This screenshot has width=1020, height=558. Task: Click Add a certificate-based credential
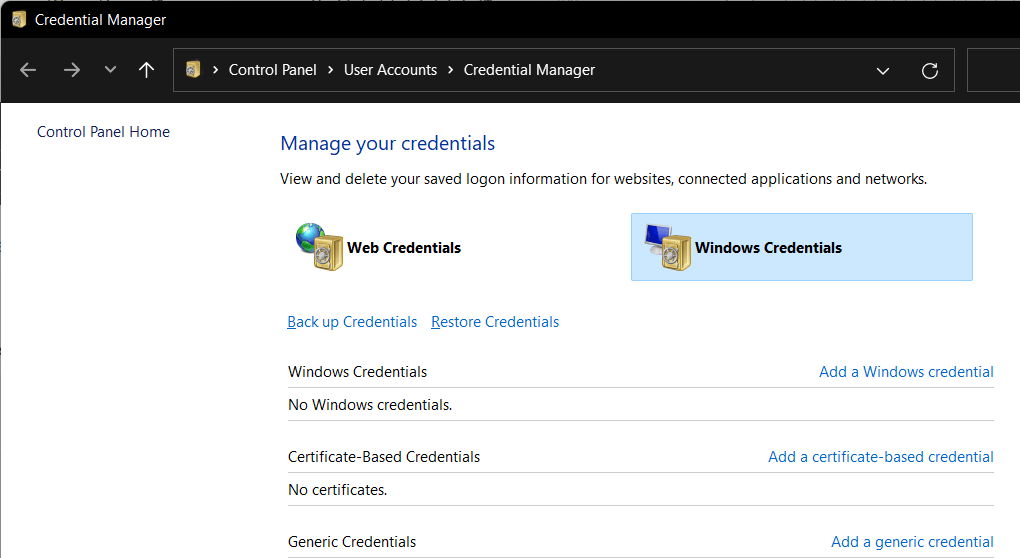click(x=881, y=457)
